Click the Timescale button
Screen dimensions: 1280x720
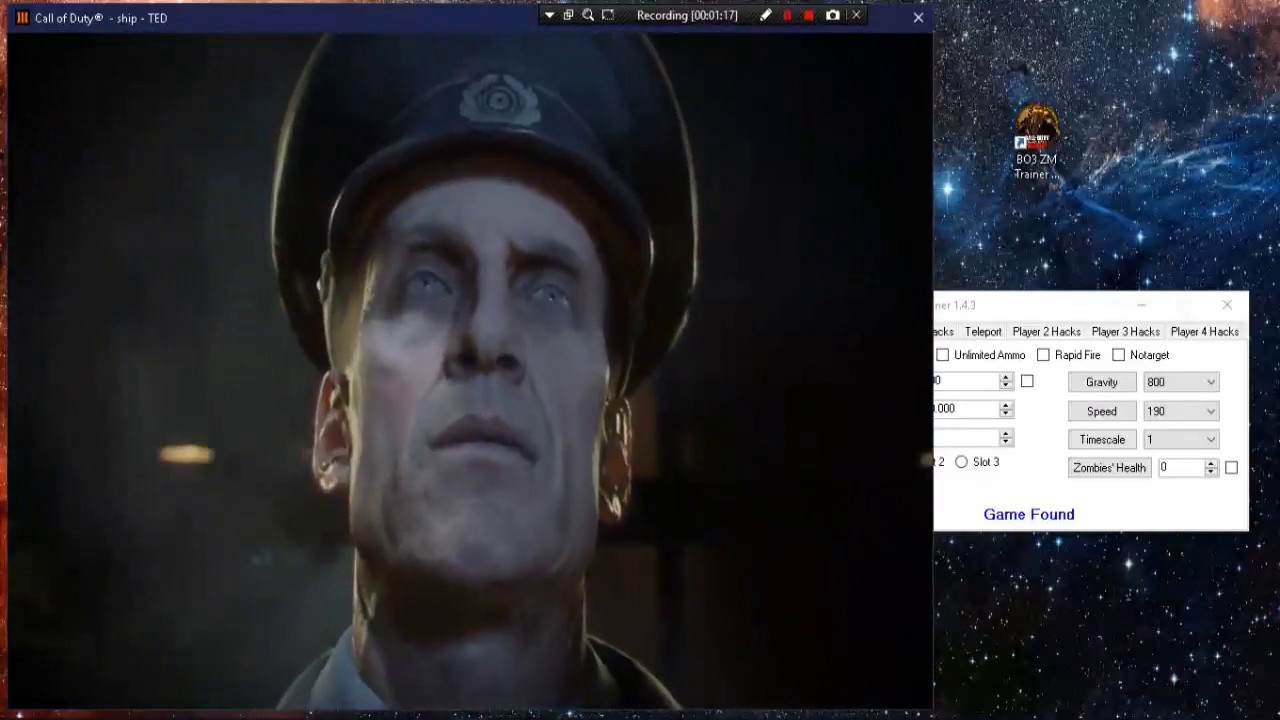1101,439
